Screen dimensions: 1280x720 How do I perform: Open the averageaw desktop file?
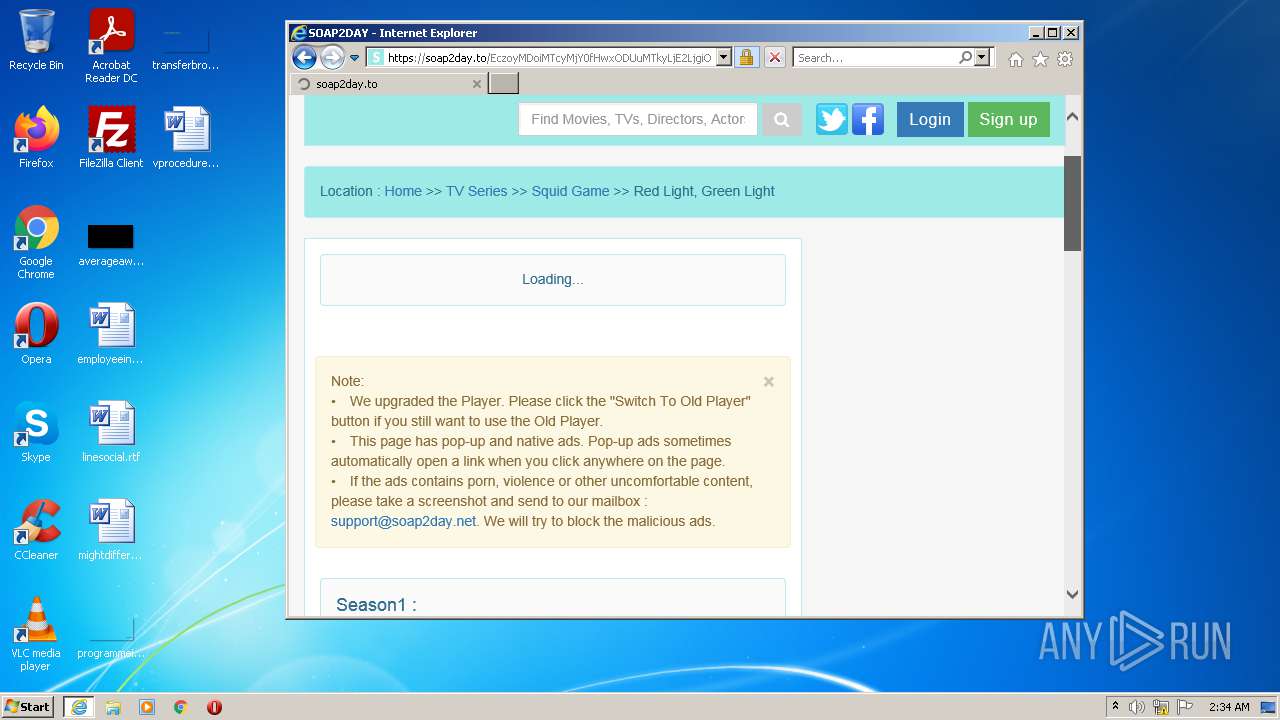[x=111, y=246]
